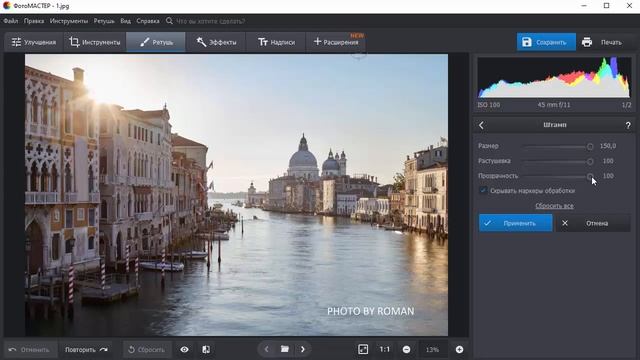640x360 pixels.
Task: Open the Эффекты tab
Action: [216, 42]
